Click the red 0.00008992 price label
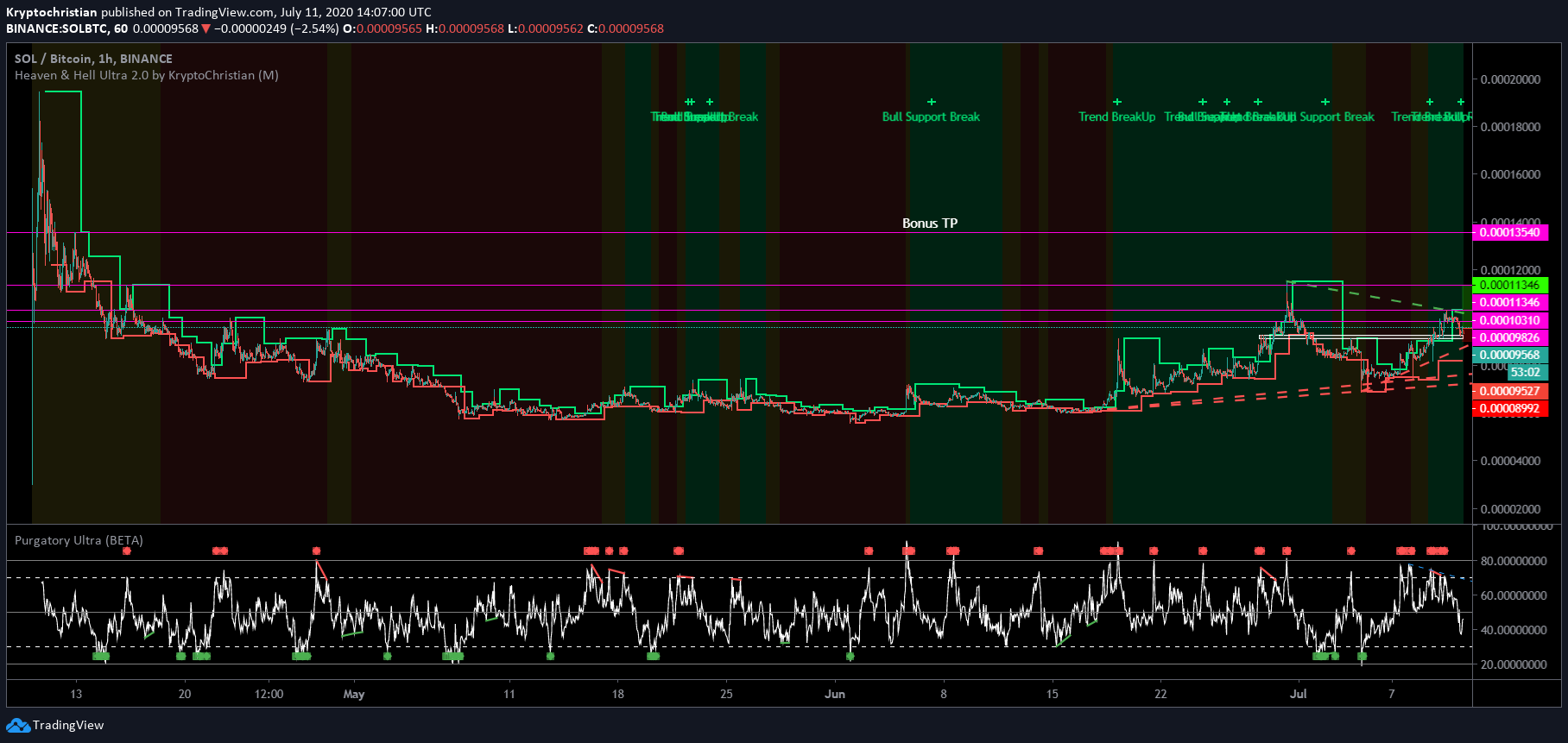This screenshot has width=1568, height=743. (x=1509, y=408)
